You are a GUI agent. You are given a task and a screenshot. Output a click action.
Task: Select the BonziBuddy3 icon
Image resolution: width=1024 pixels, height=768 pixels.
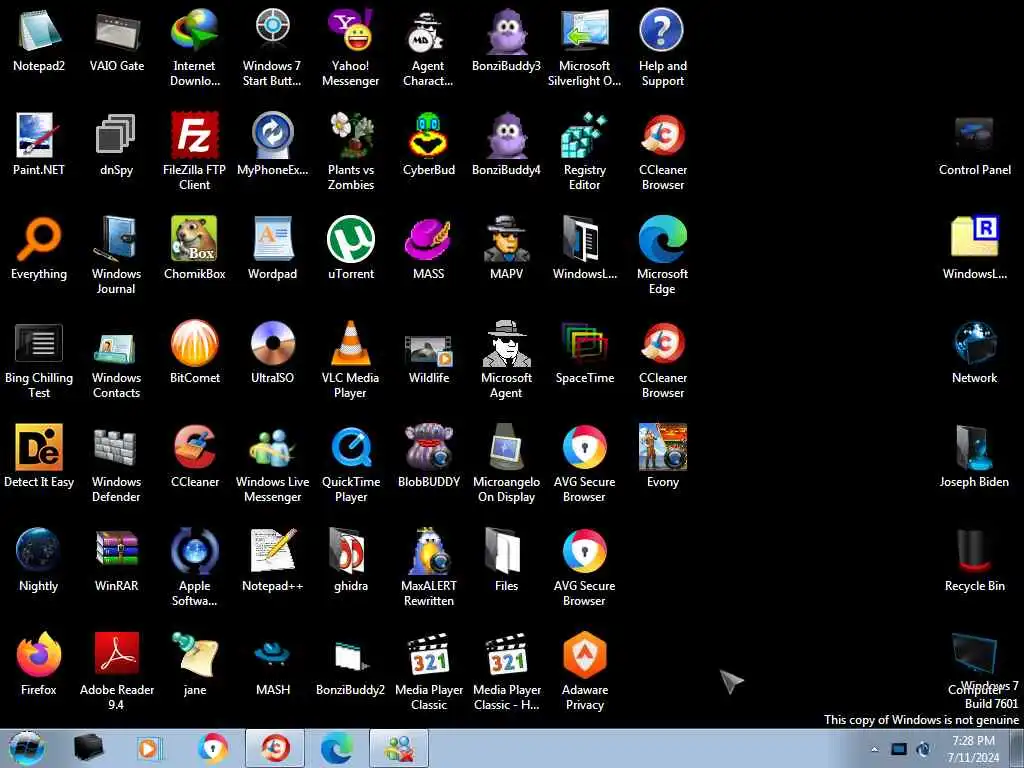click(x=506, y=40)
